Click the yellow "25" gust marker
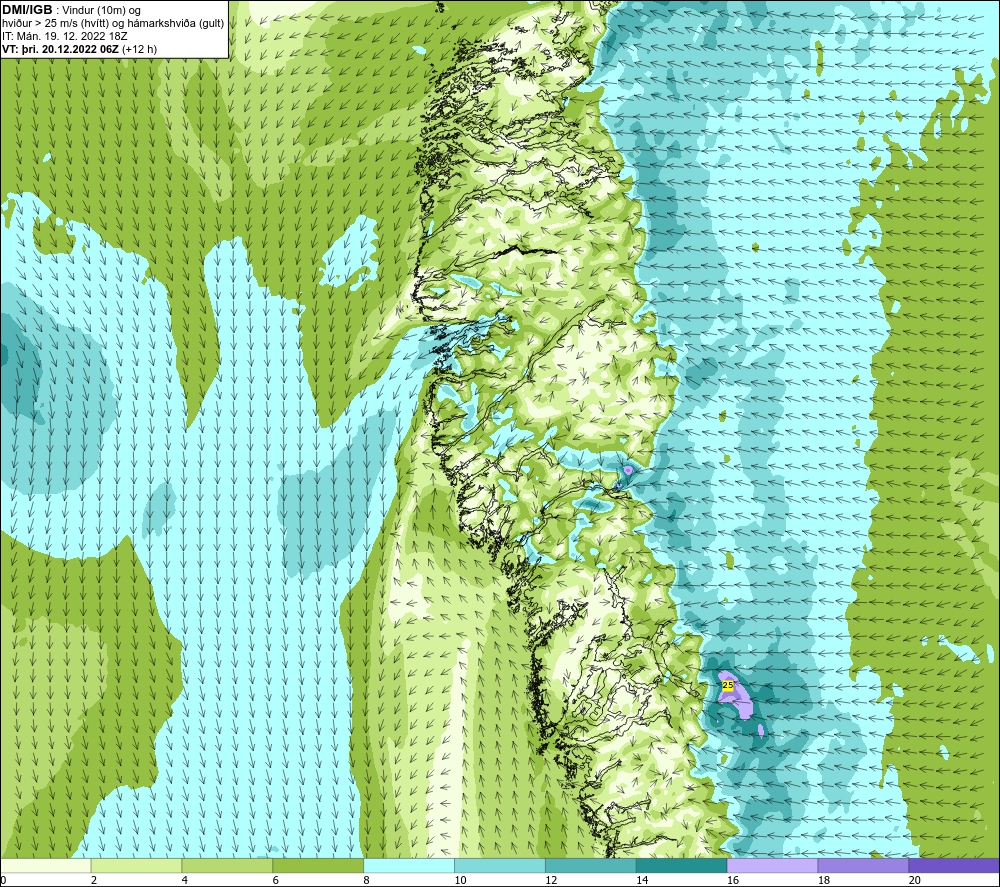Image resolution: width=1000 pixels, height=887 pixels. (728, 685)
